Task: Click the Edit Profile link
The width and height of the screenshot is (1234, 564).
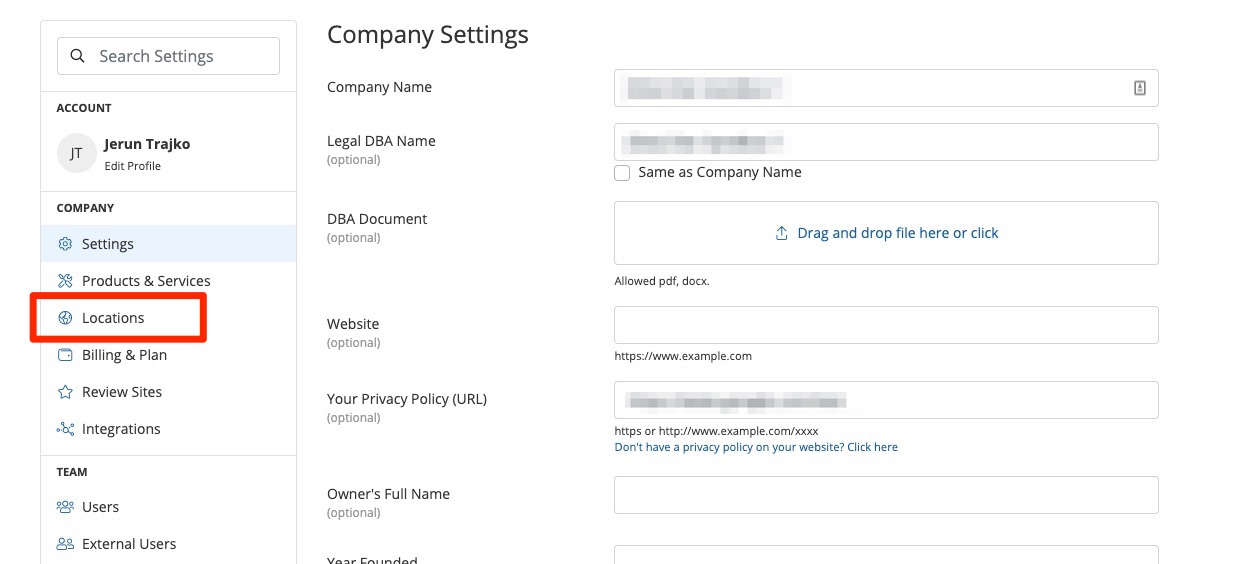Action: [132, 166]
